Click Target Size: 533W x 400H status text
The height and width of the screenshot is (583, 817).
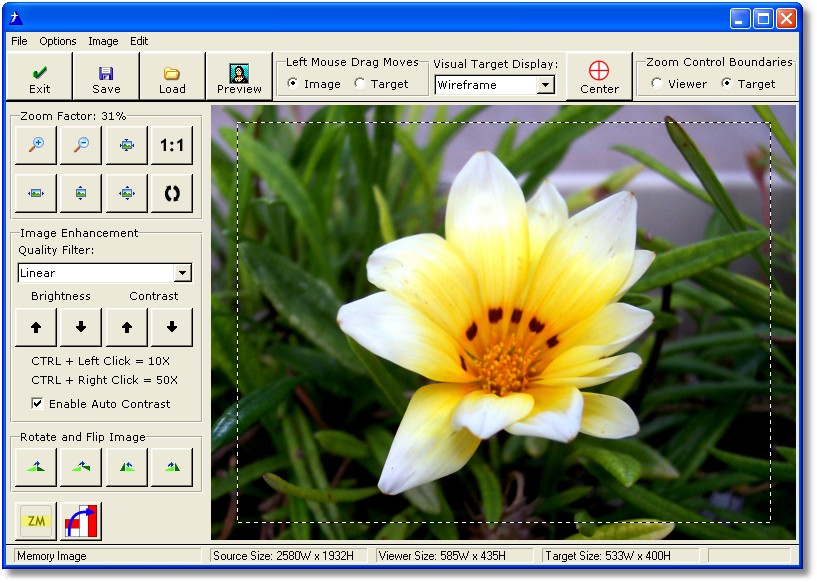608,556
